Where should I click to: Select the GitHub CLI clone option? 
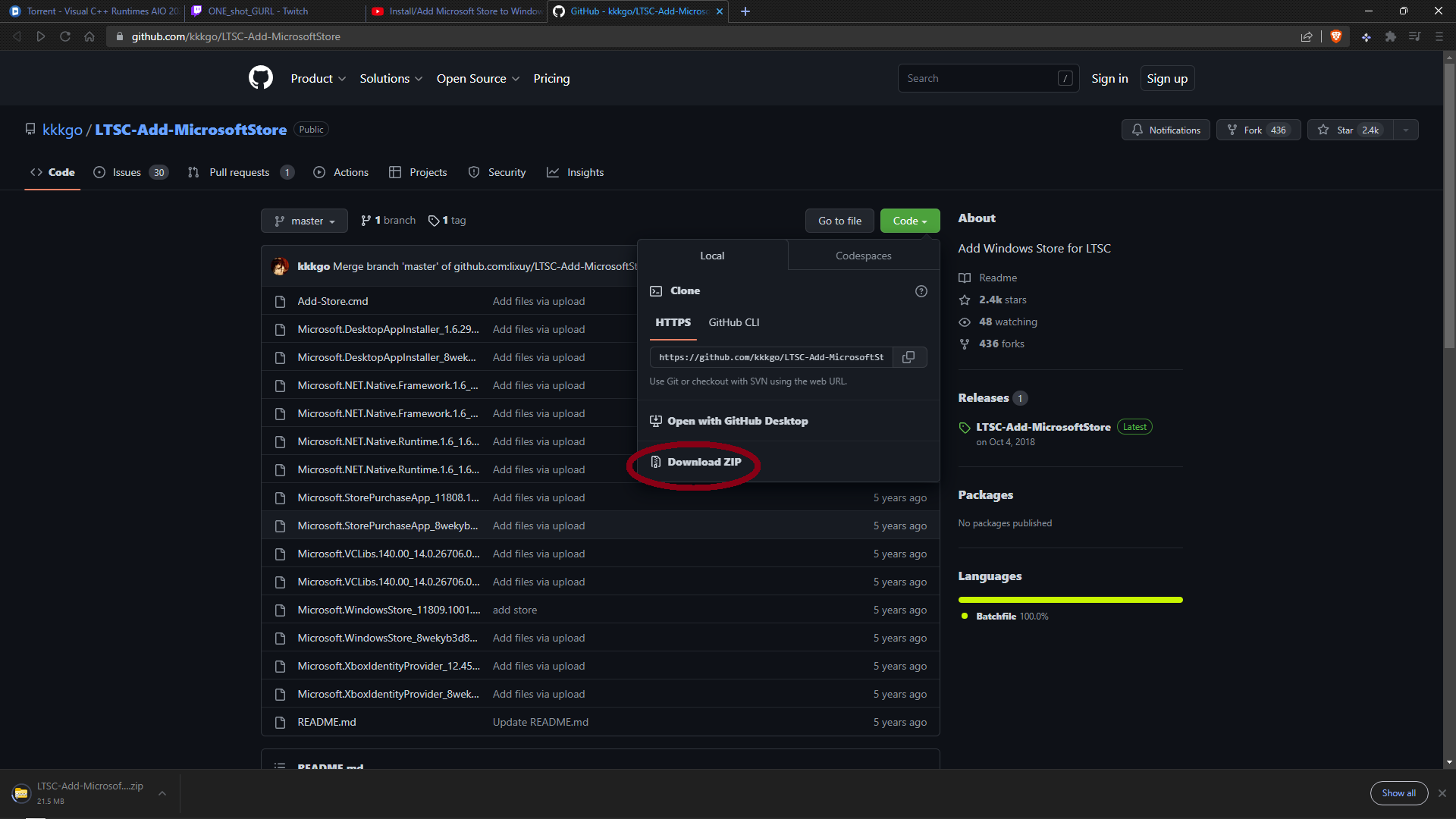pyautogui.click(x=733, y=323)
